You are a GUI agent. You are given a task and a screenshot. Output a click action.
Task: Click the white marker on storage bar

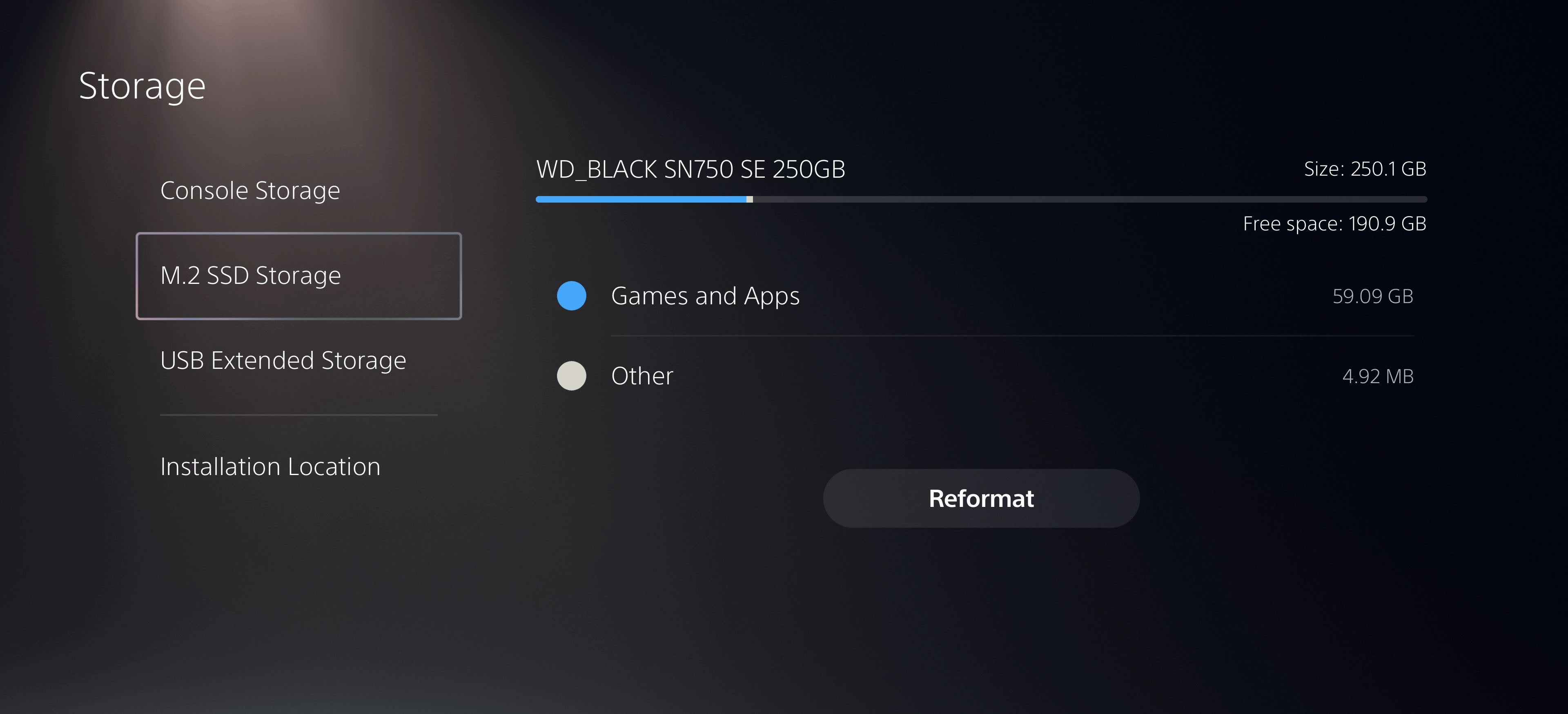[750, 199]
